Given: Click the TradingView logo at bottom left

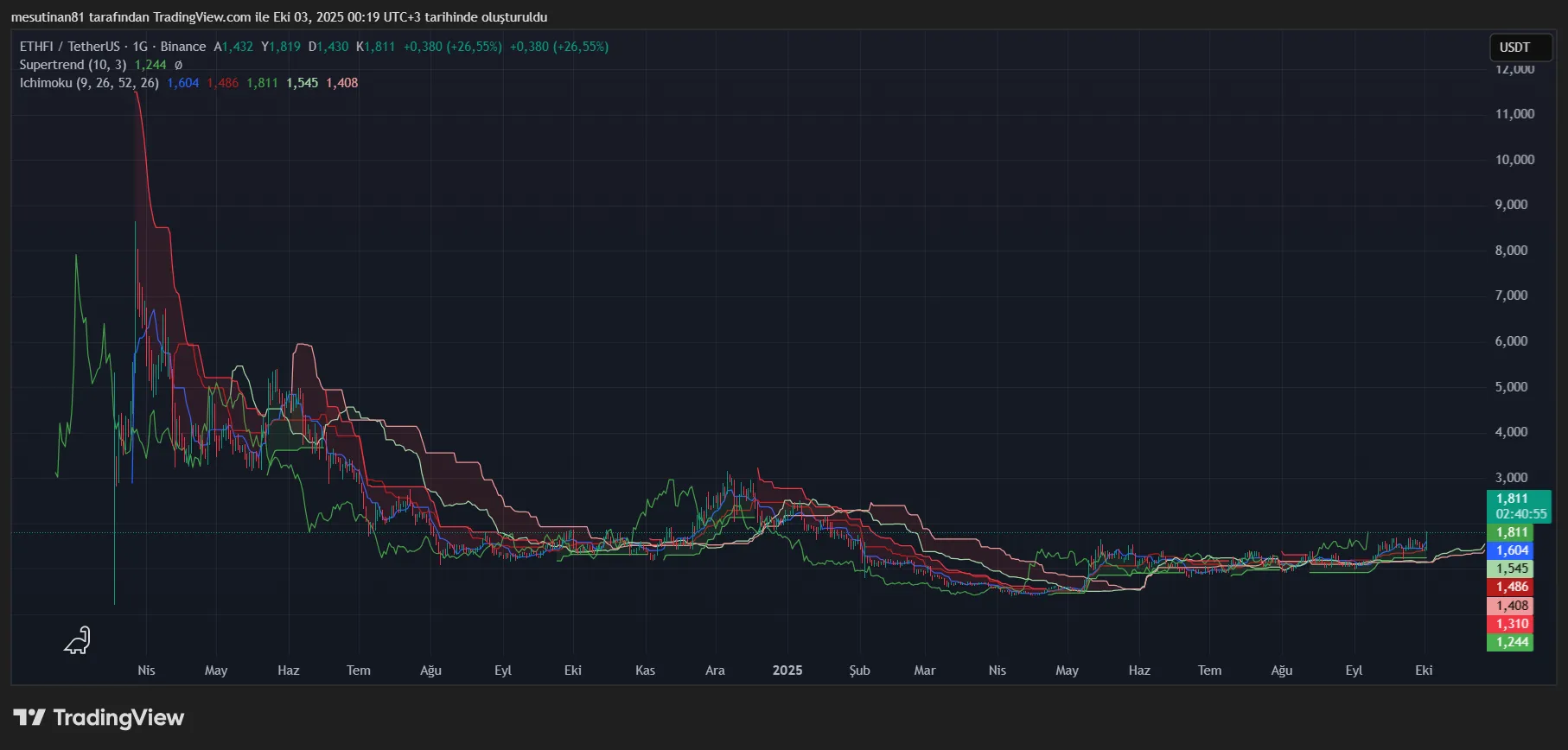Looking at the screenshot, I should (99, 718).
